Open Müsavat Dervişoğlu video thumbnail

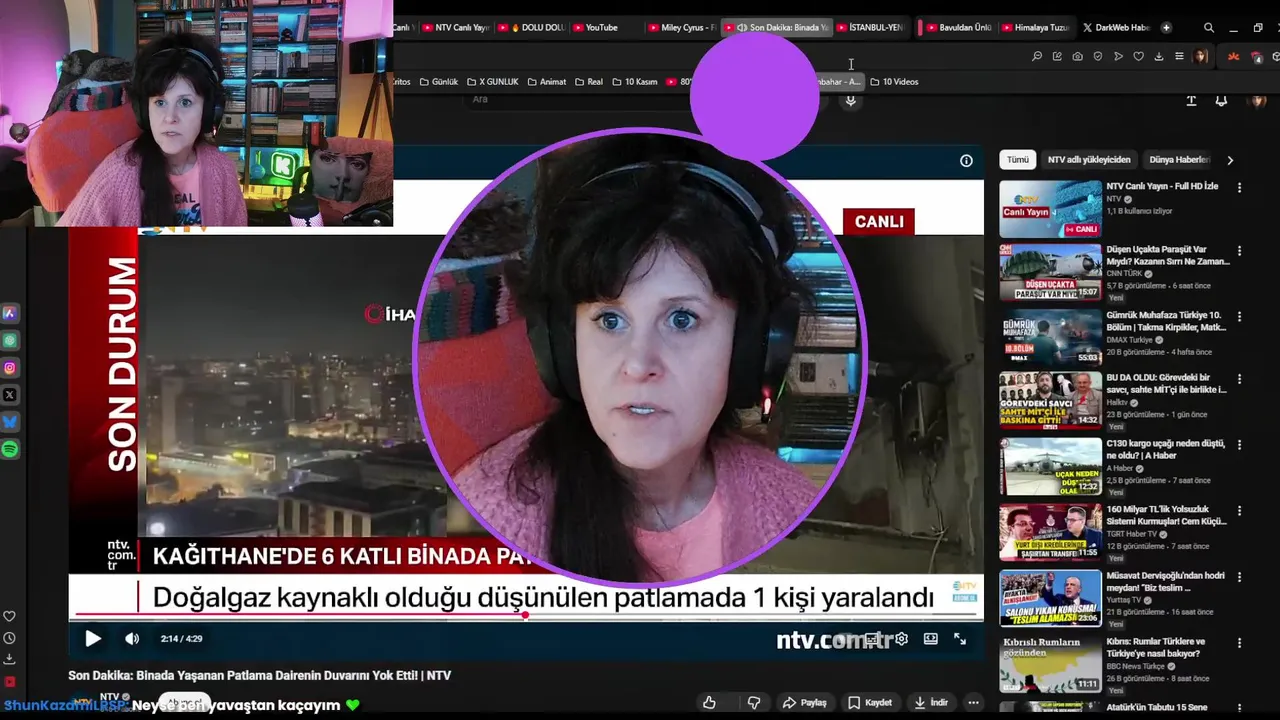pos(1050,598)
